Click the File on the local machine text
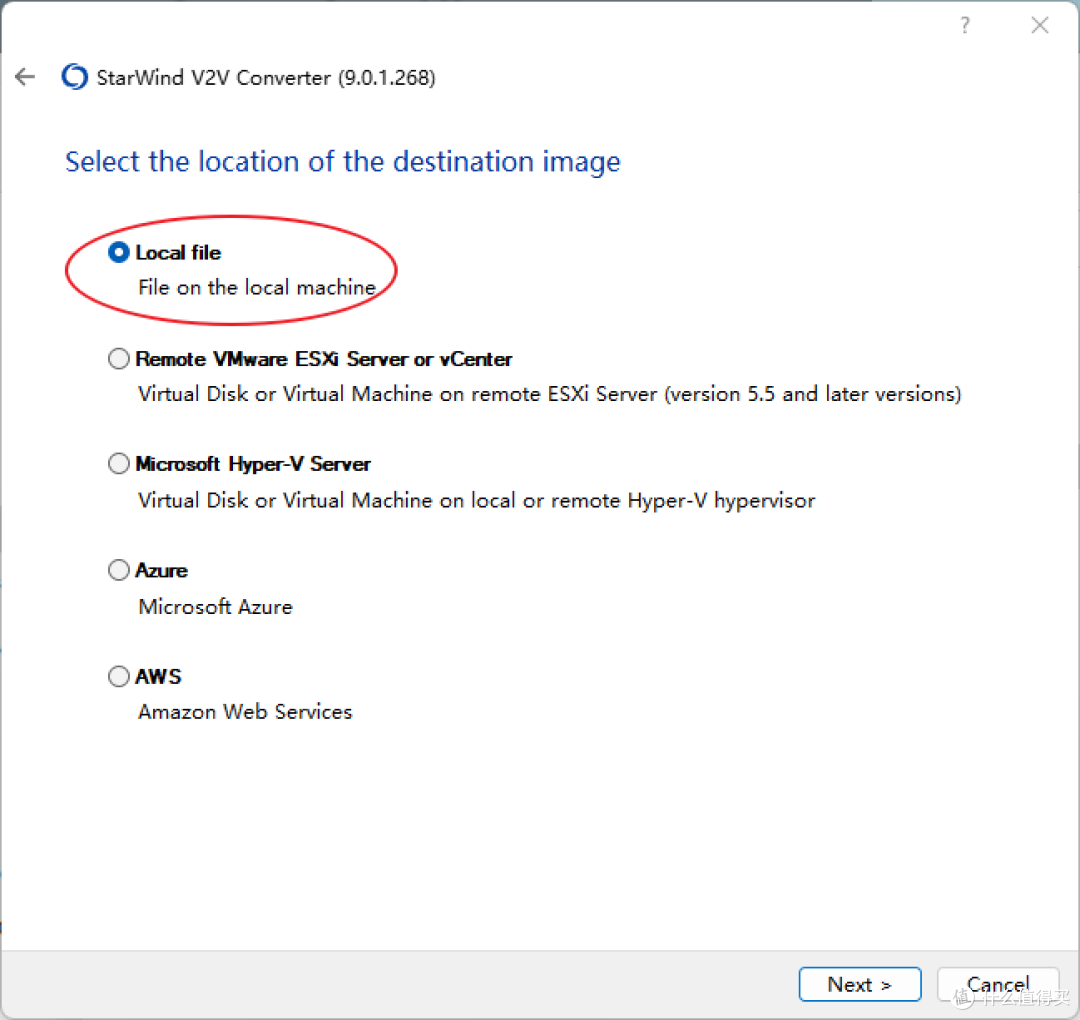 [257, 288]
